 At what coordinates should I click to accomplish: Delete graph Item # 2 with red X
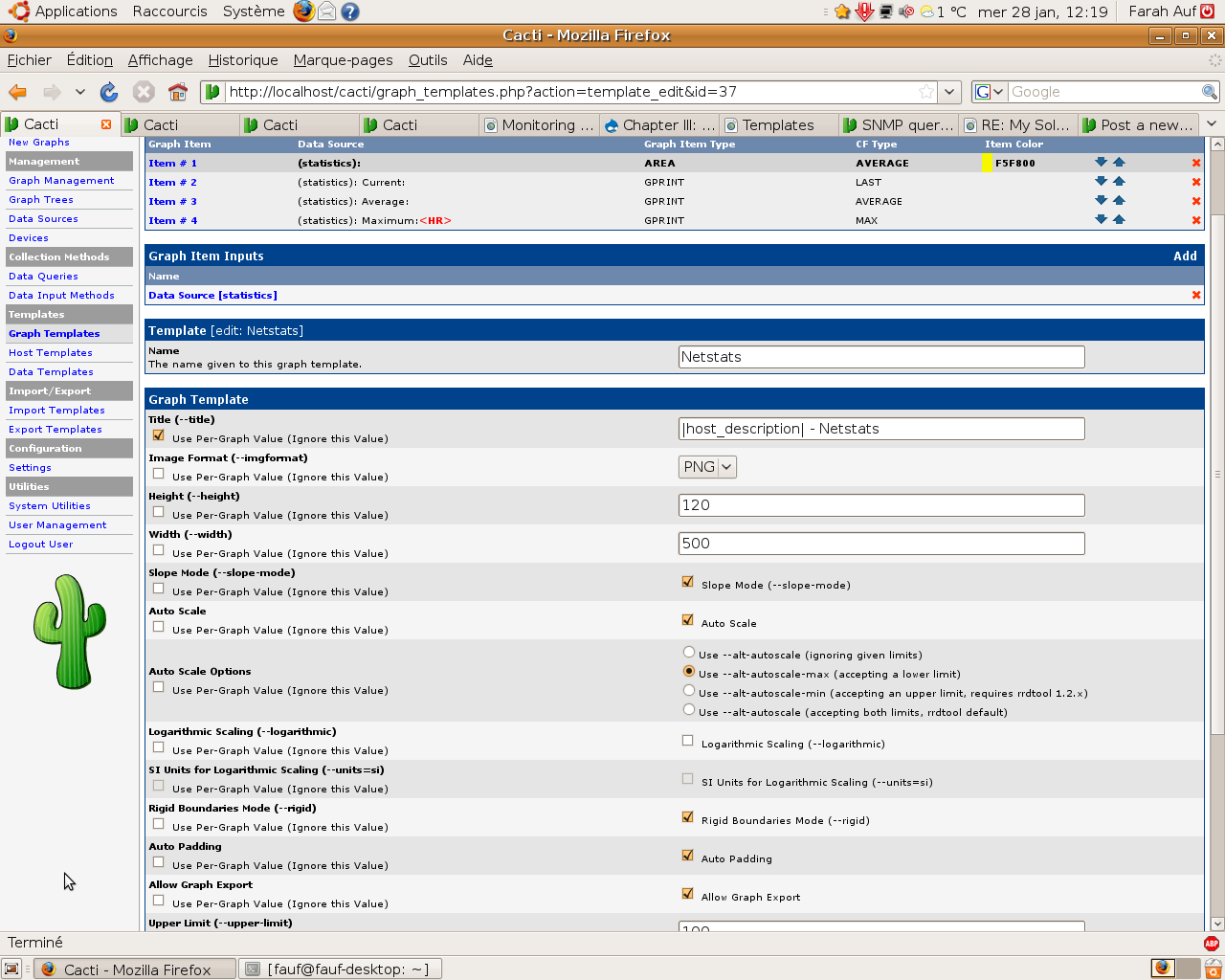[1196, 182]
